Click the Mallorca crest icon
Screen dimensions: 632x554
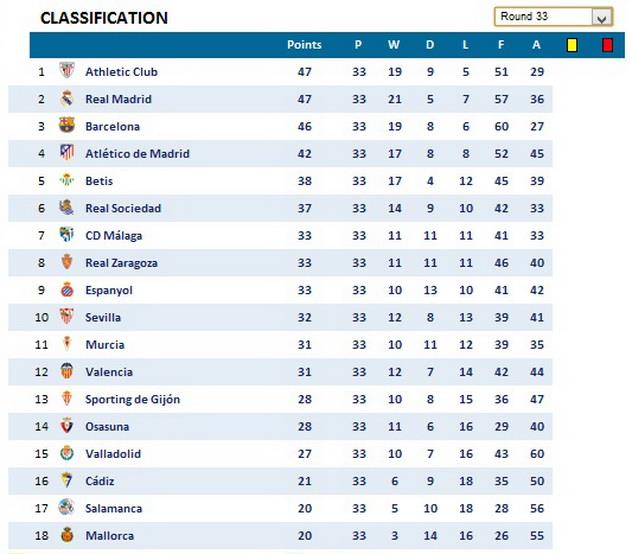click(67, 535)
